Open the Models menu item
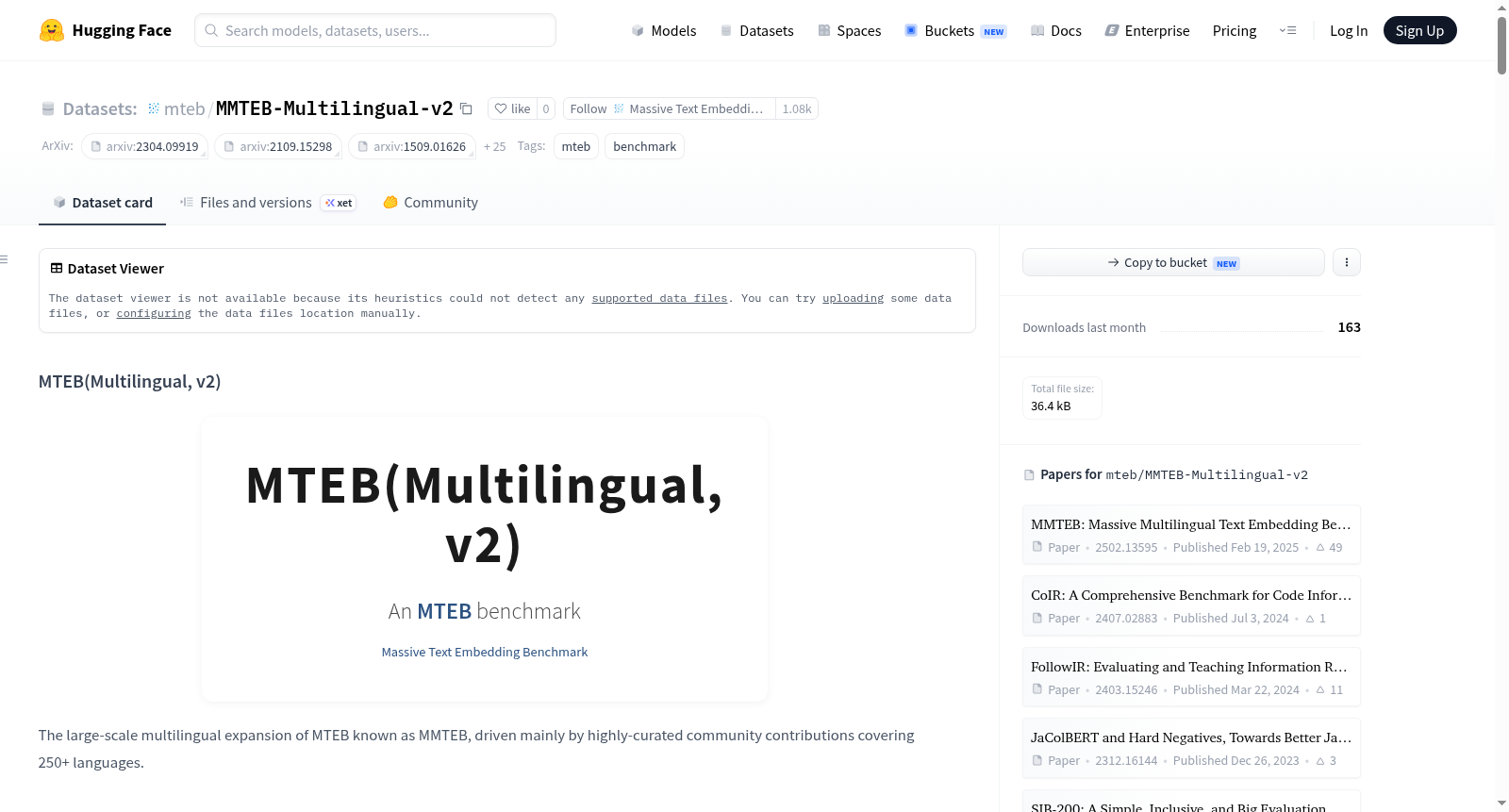 [664, 30]
